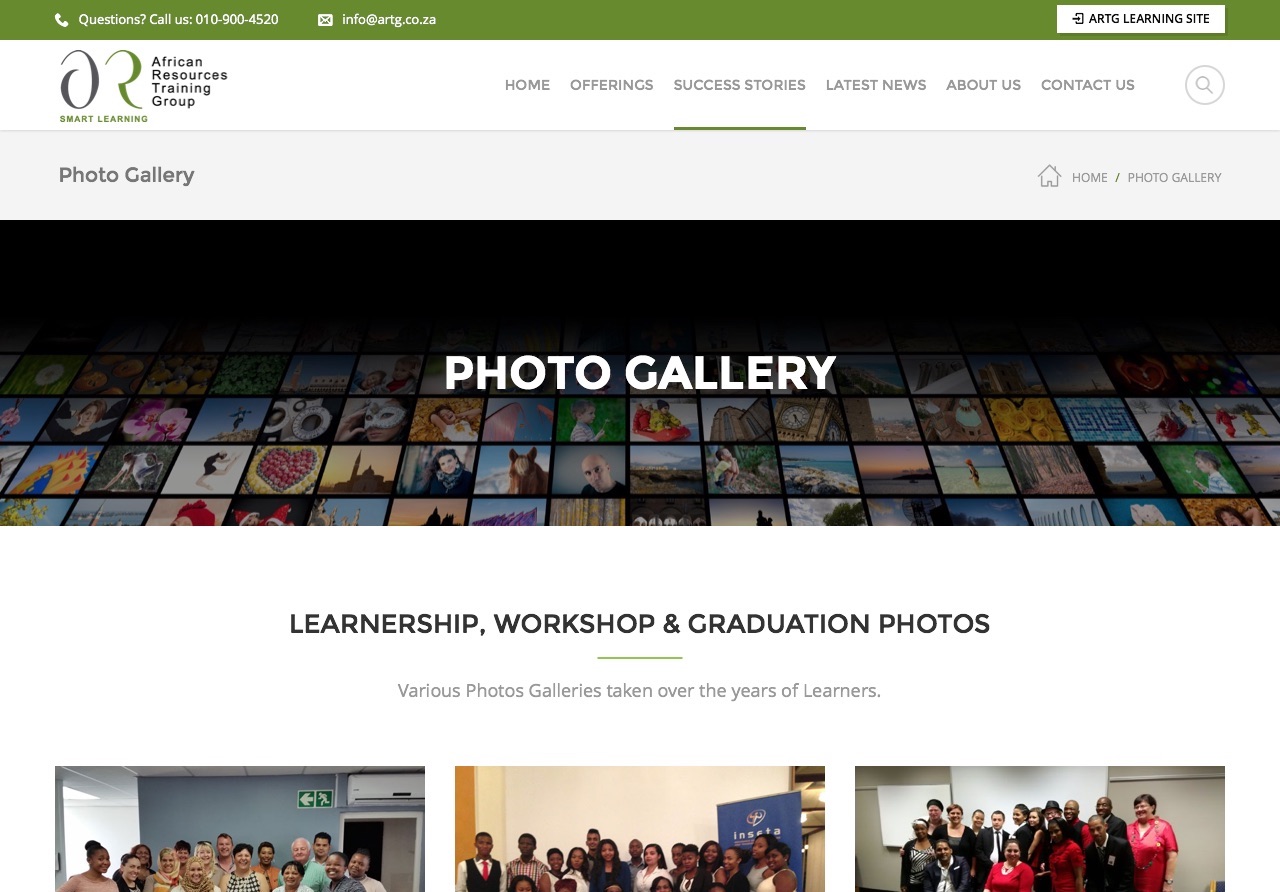Click the envelope email icon
Screen dimensions: 1280x892
pos(325,20)
